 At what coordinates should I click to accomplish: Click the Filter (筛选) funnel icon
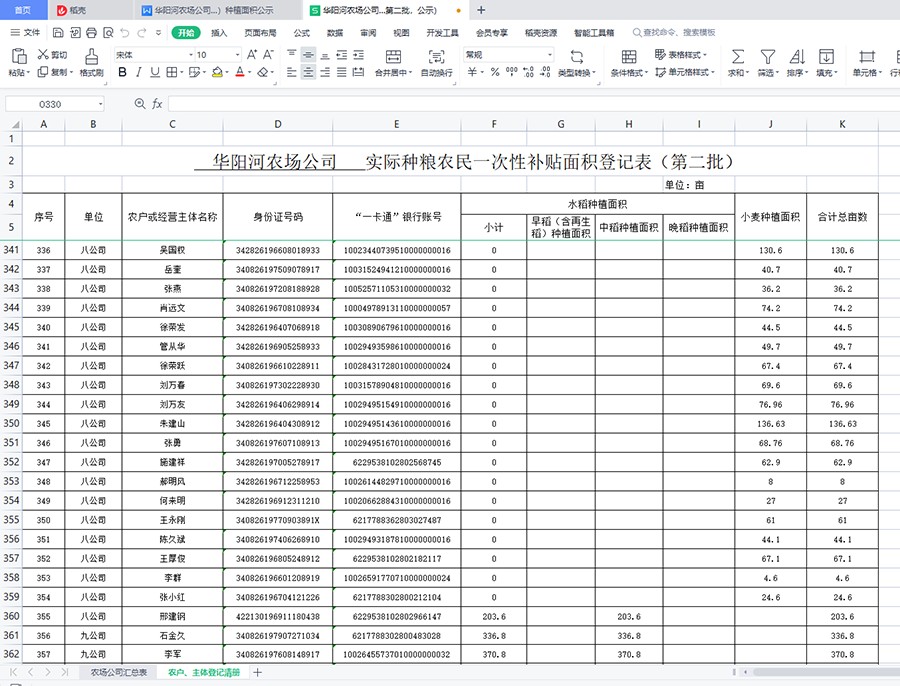pos(767,56)
